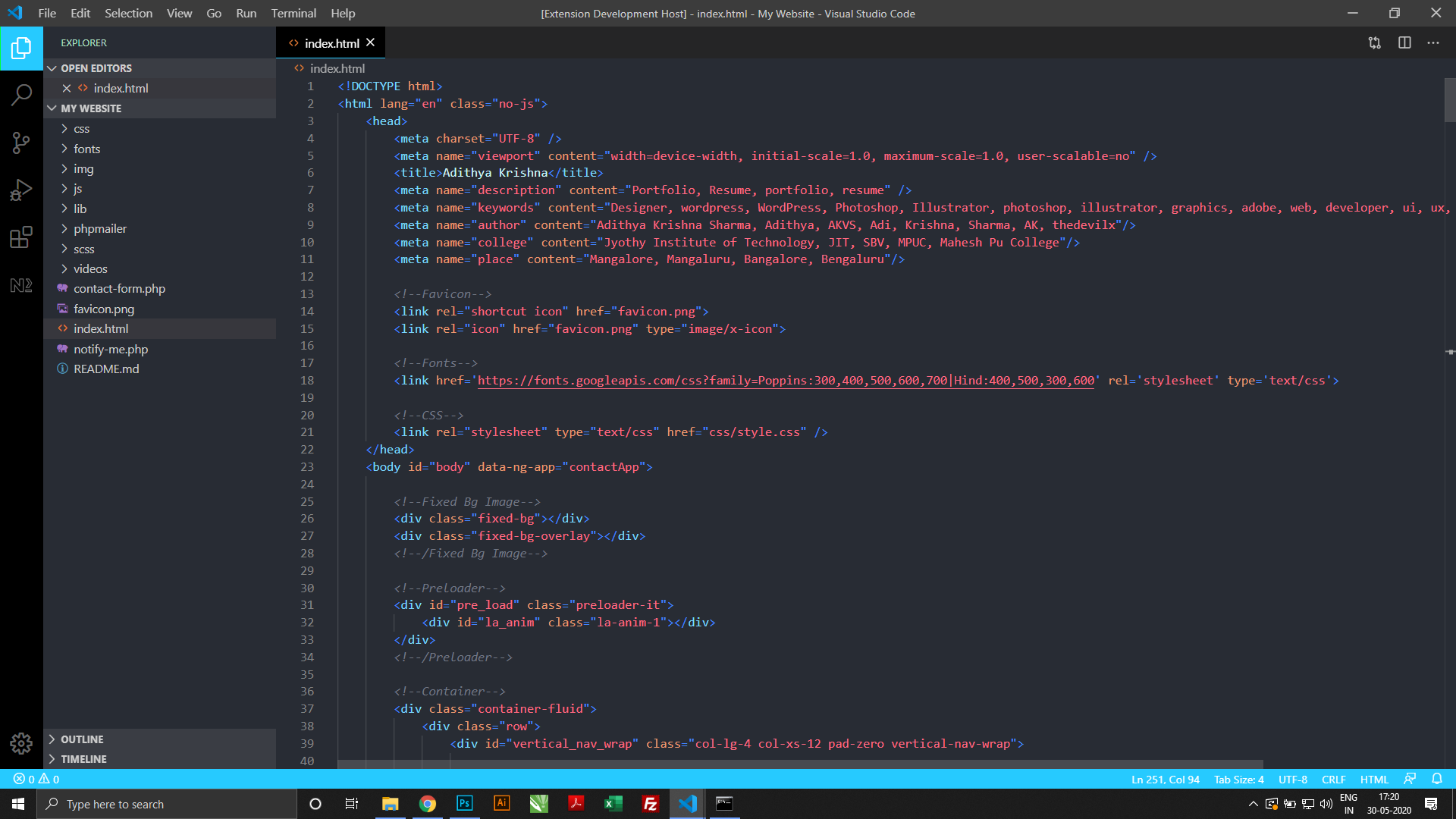Image resolution: width=1456 pixels, height=819 pixels.
Task: Expand the Timeline panel
Action: (83, 759)
